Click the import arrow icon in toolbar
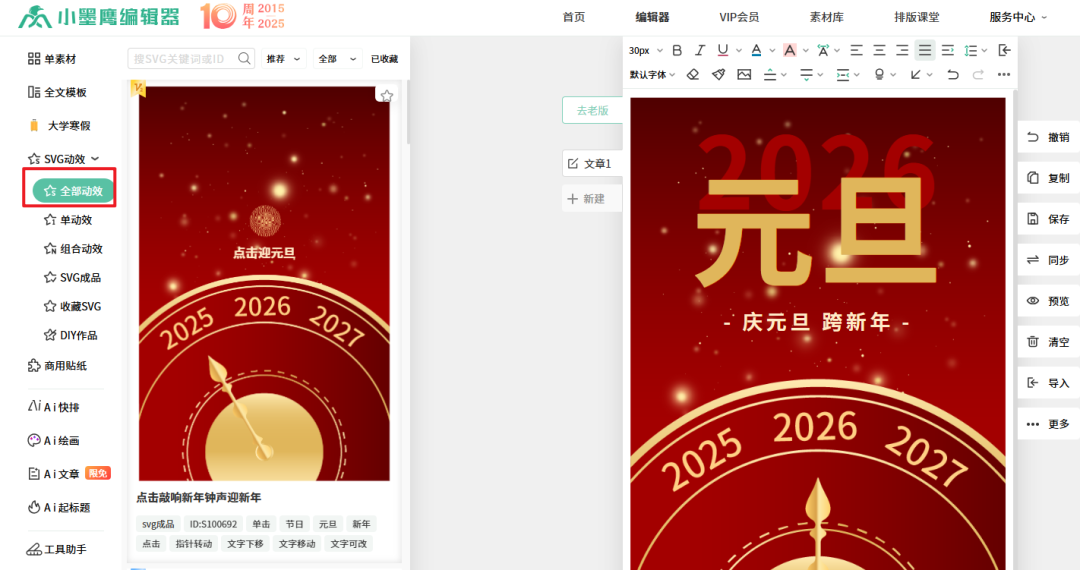 click(x=1004, y=50)
